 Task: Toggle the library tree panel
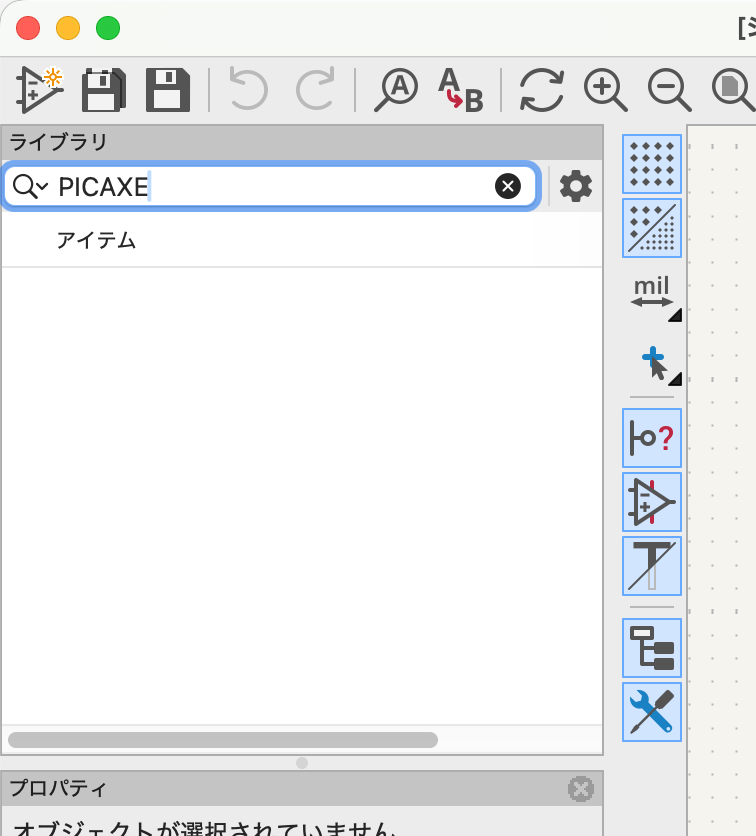652,648
